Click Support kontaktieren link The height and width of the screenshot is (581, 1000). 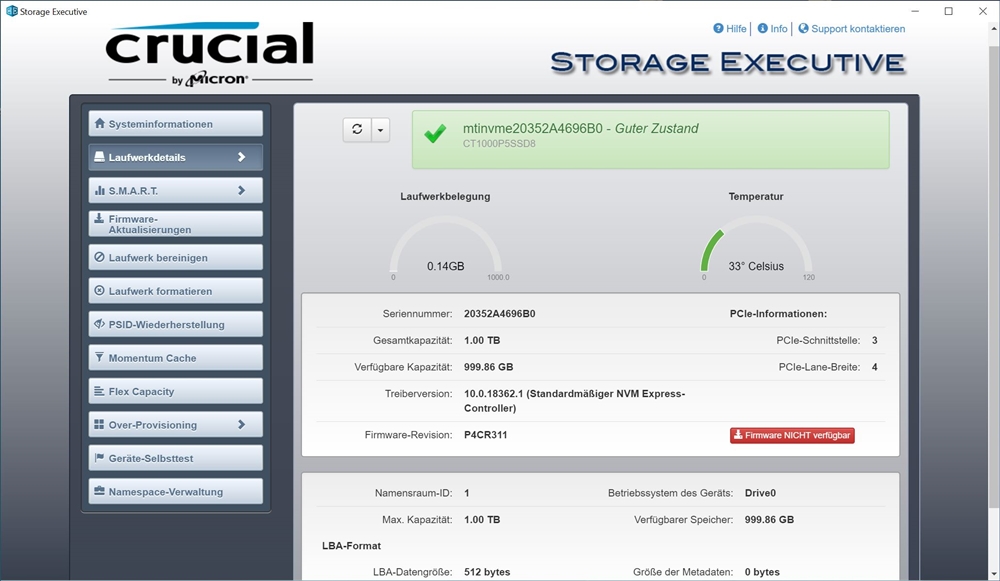click(851, 29)
